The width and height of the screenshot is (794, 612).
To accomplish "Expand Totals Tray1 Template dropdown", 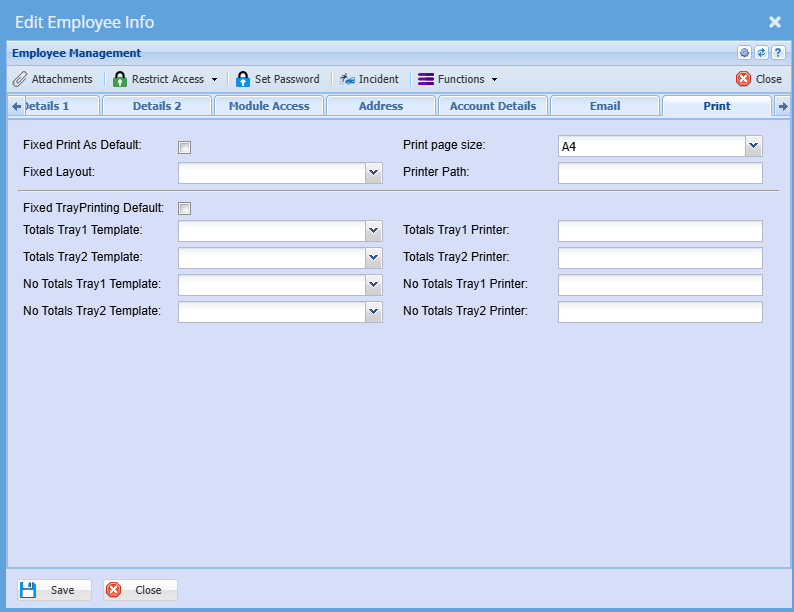I will point(373,231).
